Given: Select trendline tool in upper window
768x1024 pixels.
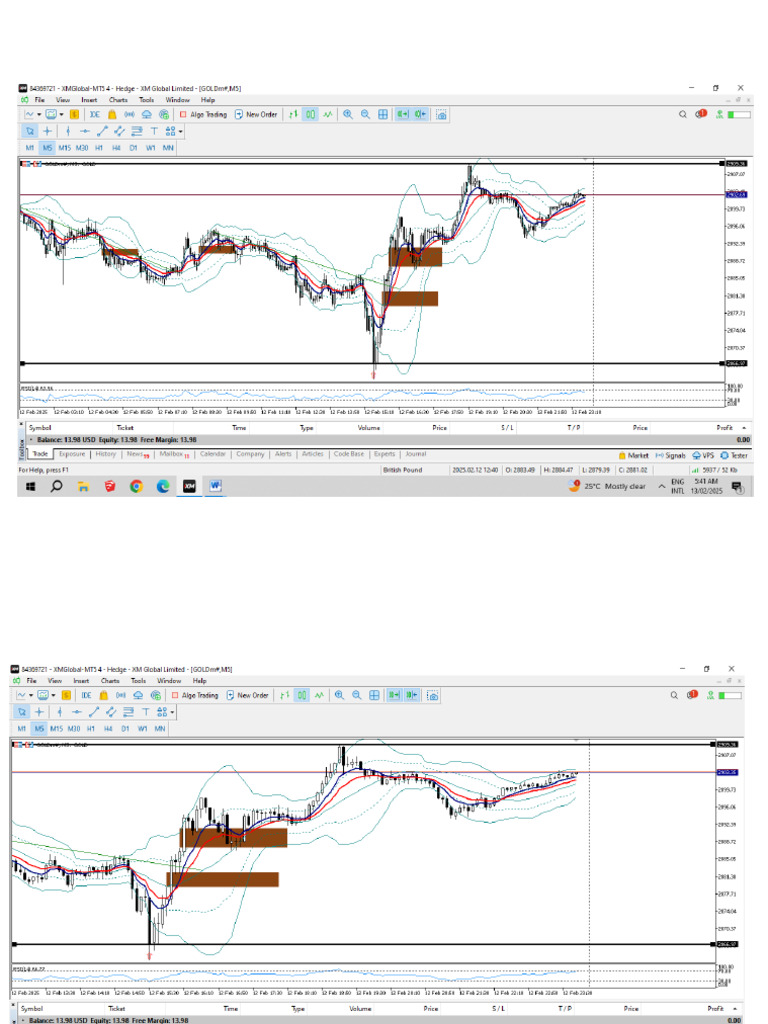Looking at the screenshot, I should point(102,131).
